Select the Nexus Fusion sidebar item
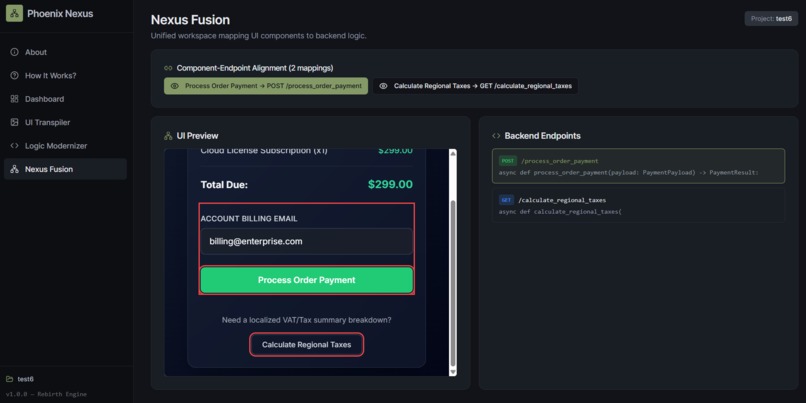 [x=65, y=169]
